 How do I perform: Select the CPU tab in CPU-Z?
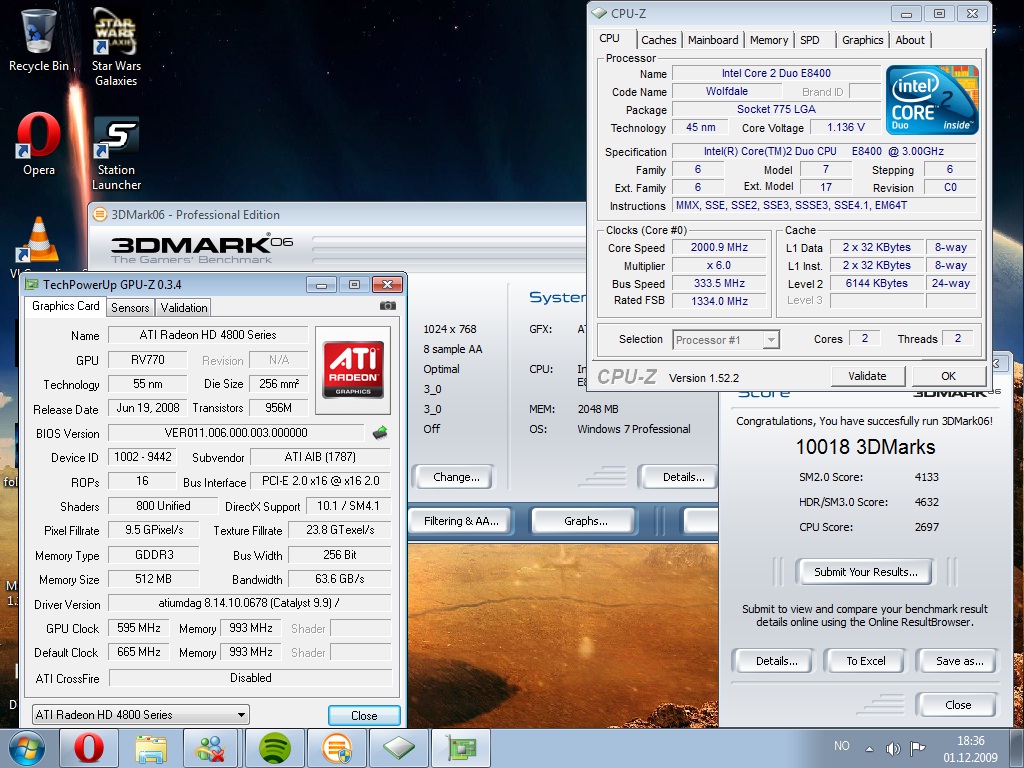click(x=609, y=38)
